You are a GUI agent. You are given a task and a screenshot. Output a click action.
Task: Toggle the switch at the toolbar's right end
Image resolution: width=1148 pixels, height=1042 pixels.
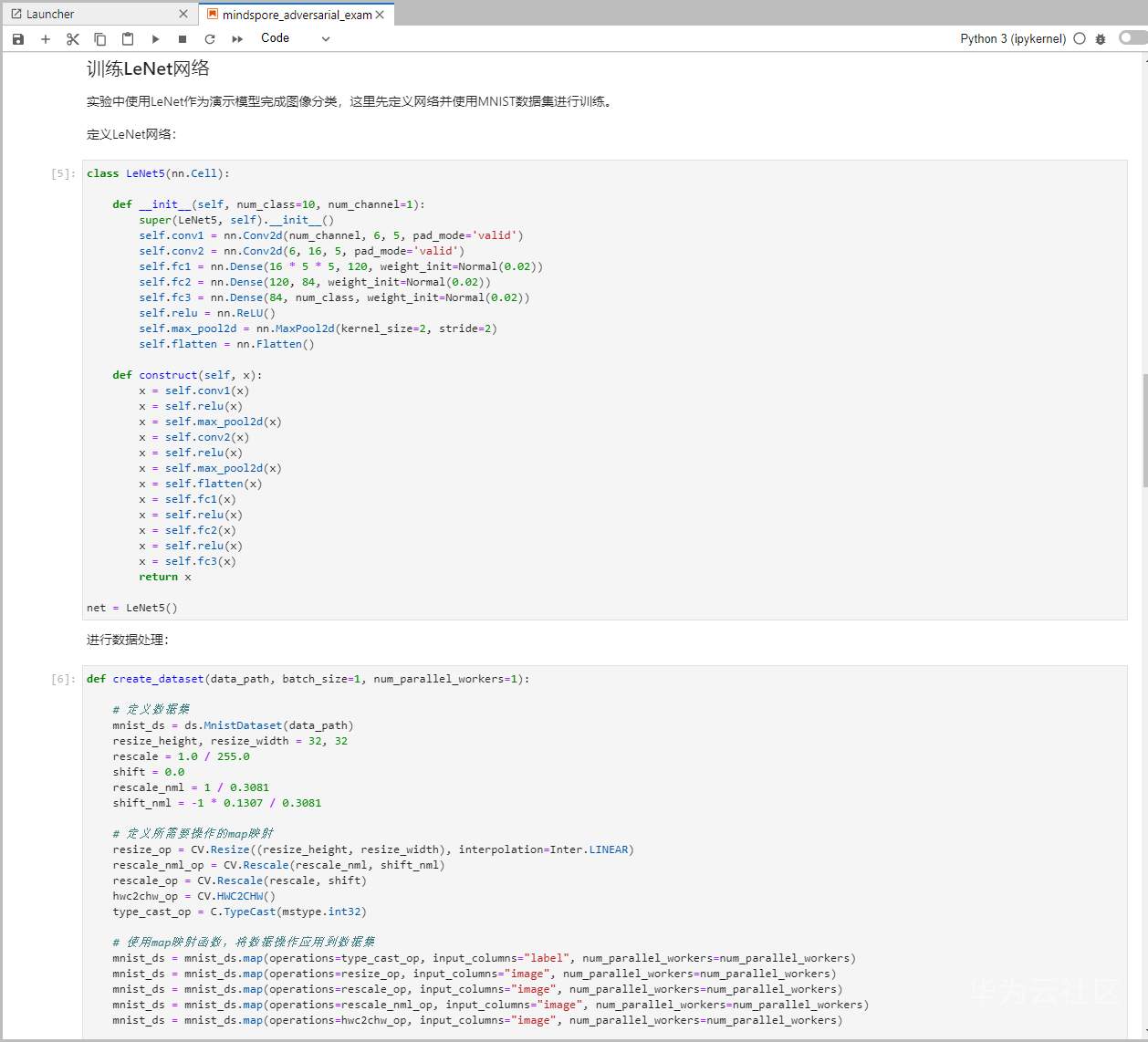pyautogui.click(x=1132, y=37)
